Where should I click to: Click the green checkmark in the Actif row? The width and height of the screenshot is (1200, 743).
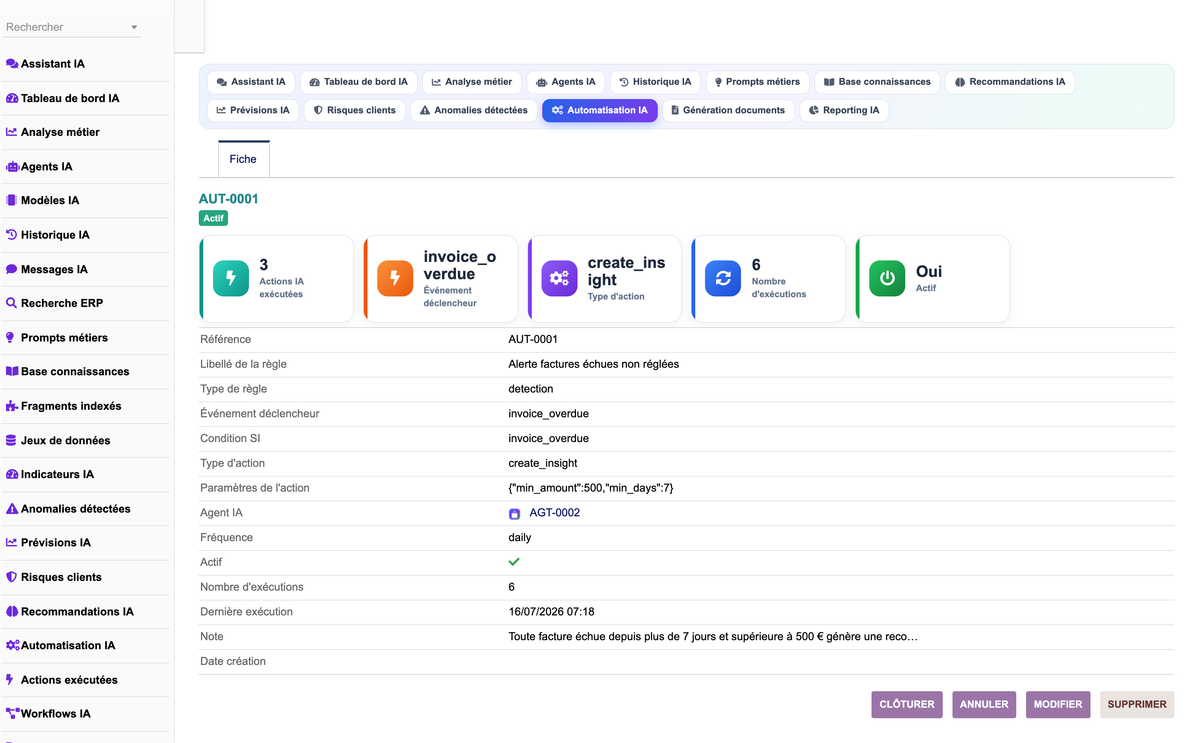[514, 562]
